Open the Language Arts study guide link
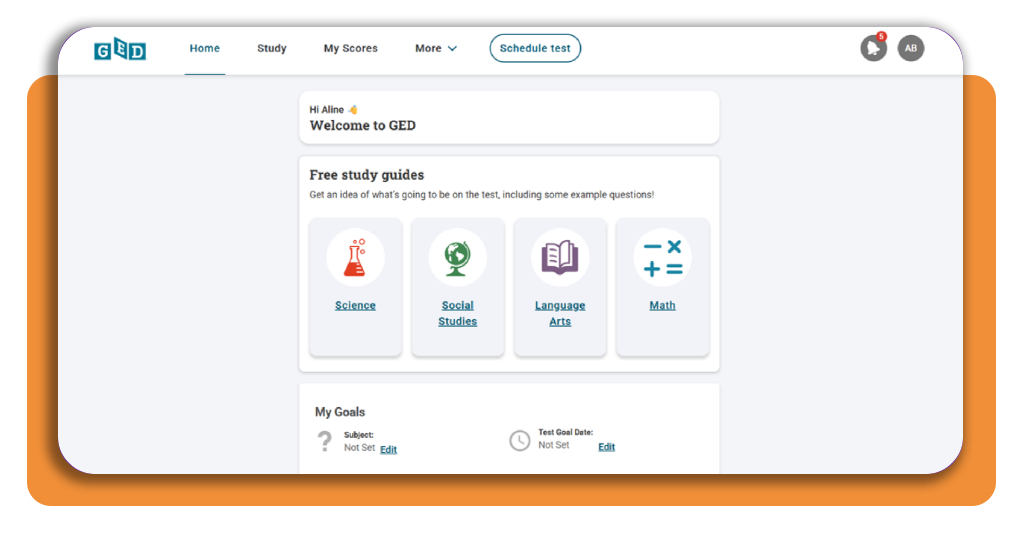This screenshot has height=536, width=1024. (x=560, y=313)
